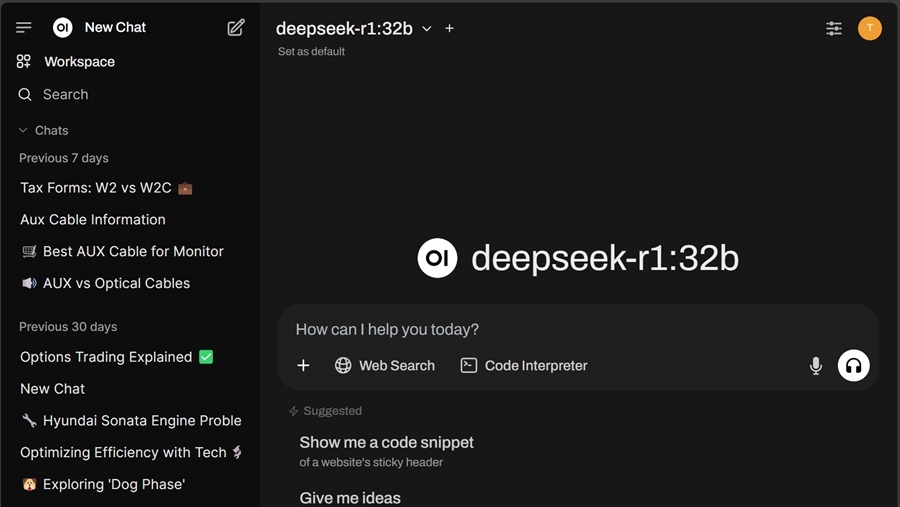Open AUX vs Optical Cables chat
Viewport: 900px width, 507px height.
click(106, 283)
